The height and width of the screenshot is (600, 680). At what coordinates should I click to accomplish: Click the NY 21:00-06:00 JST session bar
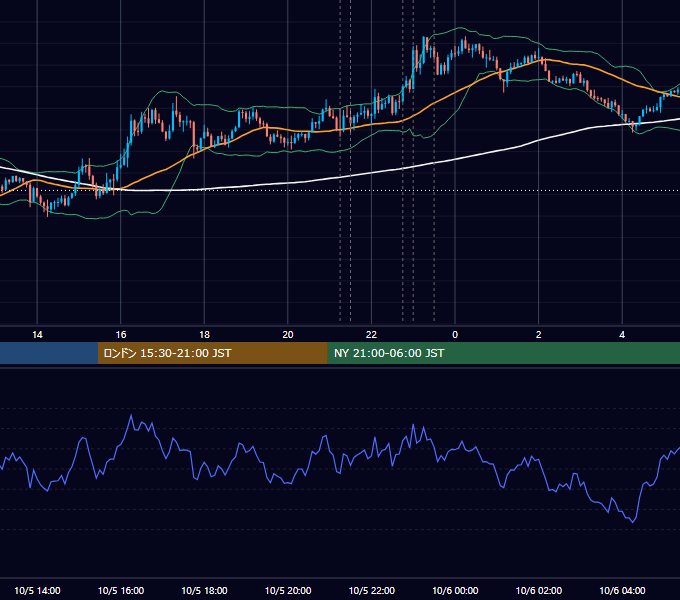click(x=503, y=353)
